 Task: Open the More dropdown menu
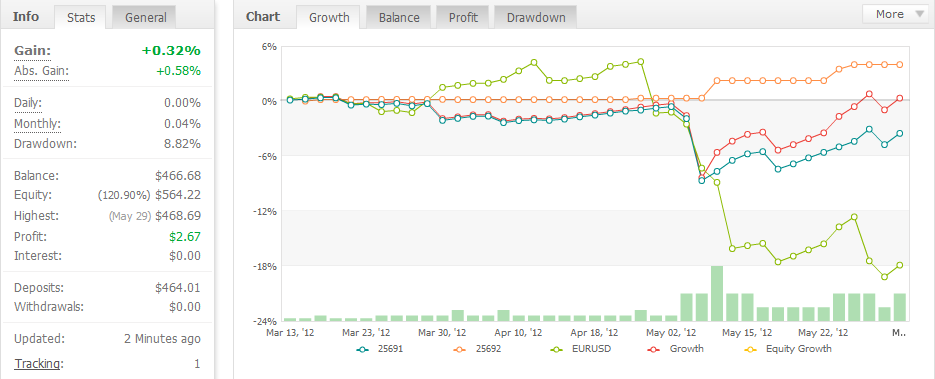(895, 14)
